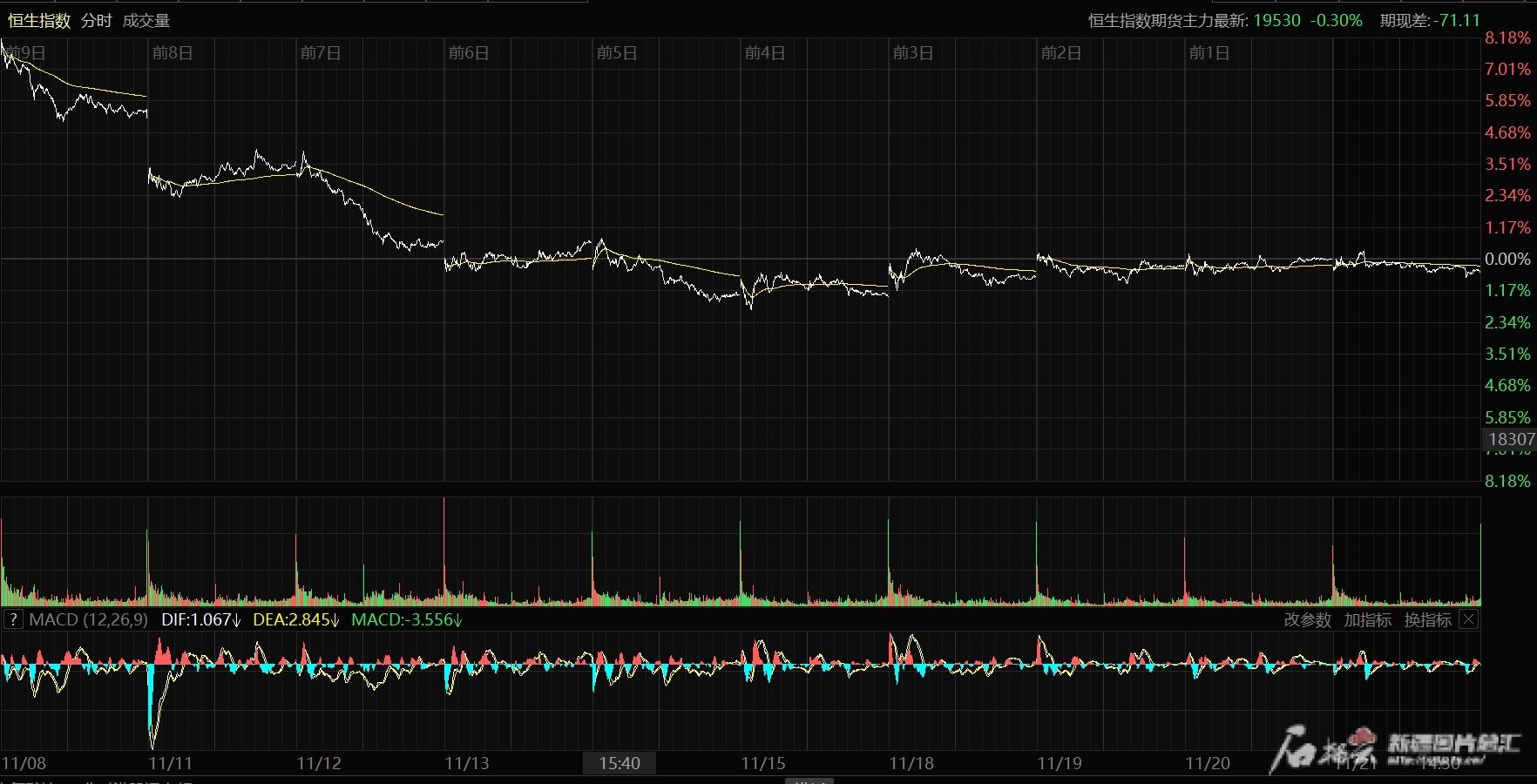Viewport: 1537px width, 784px height.
Task: Click the 11/20 date on time axis
Action: point(1208,763)
